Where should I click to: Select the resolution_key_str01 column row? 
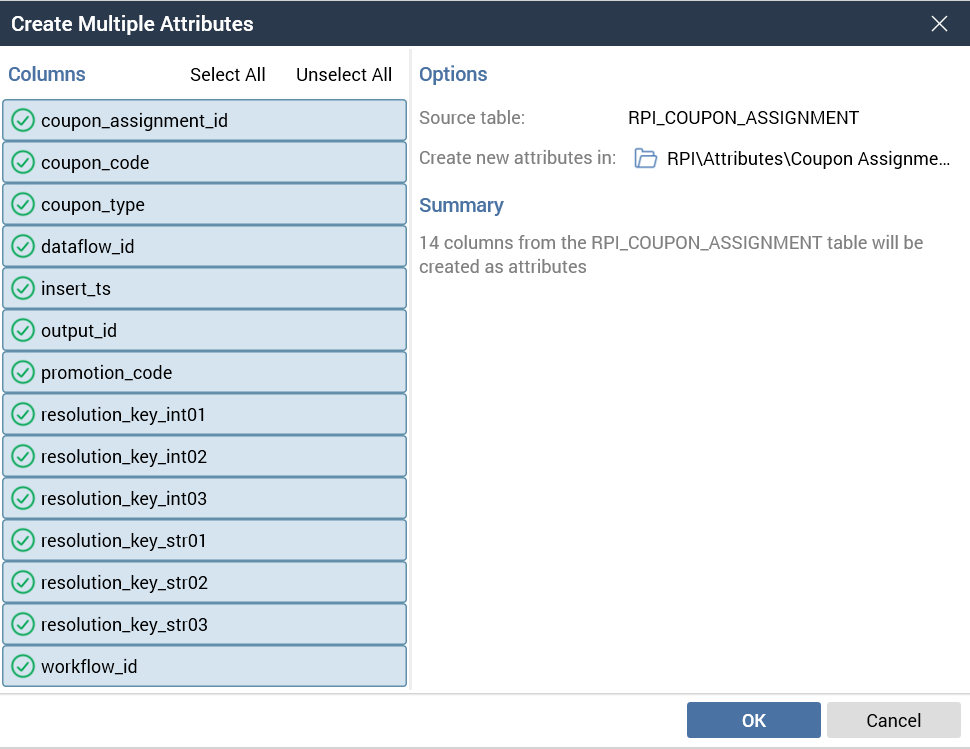[204, 541]
